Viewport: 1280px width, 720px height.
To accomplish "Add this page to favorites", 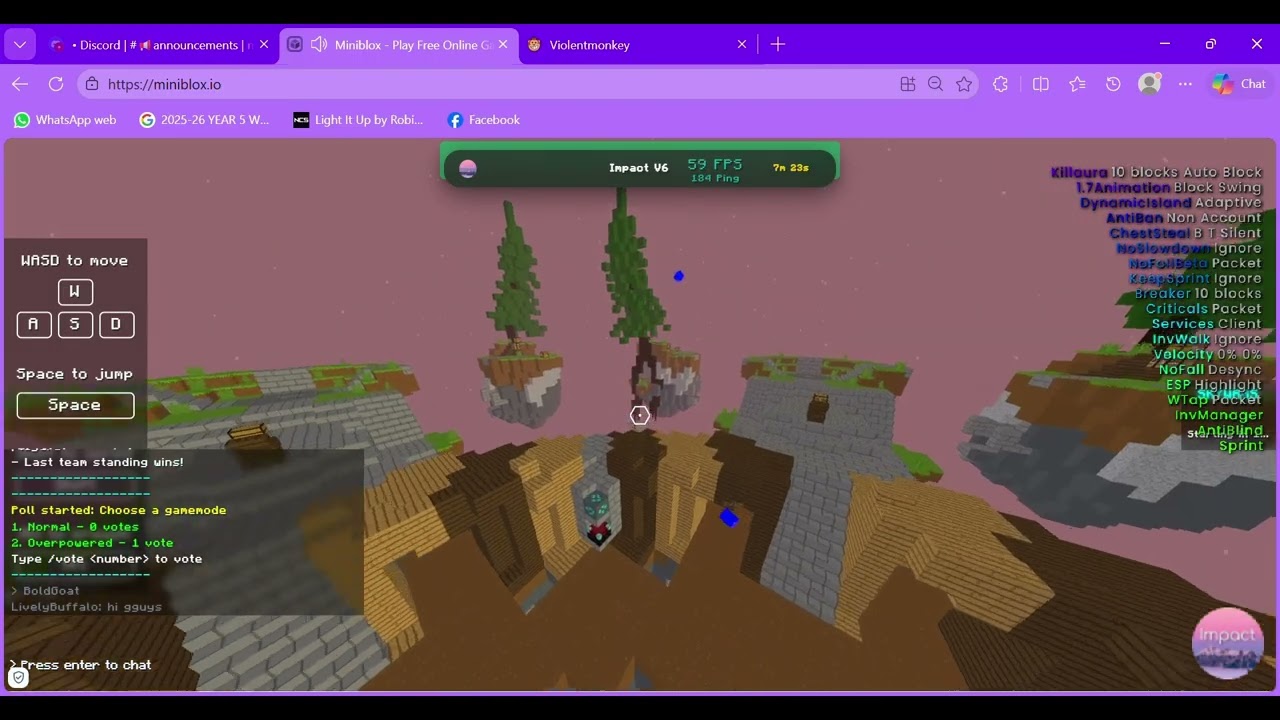I will (964, 85).
